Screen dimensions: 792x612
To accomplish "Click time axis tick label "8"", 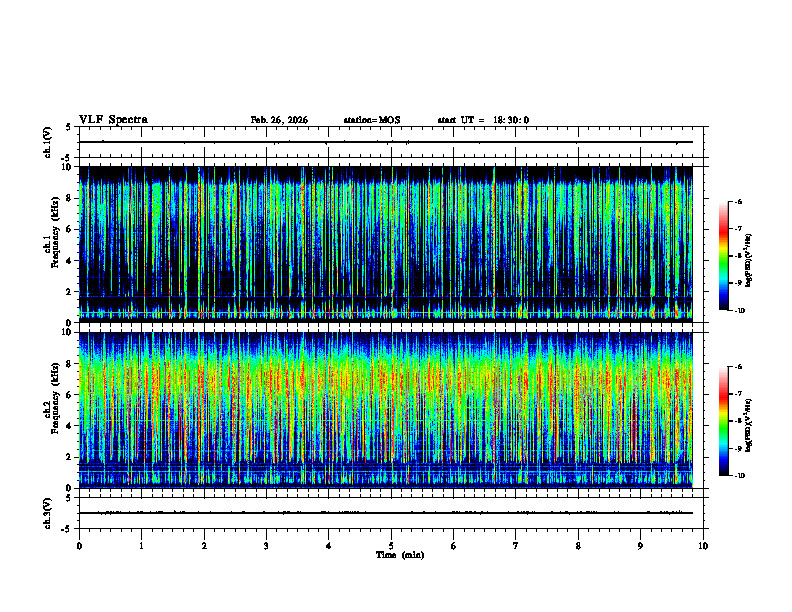I will point(578,546).
